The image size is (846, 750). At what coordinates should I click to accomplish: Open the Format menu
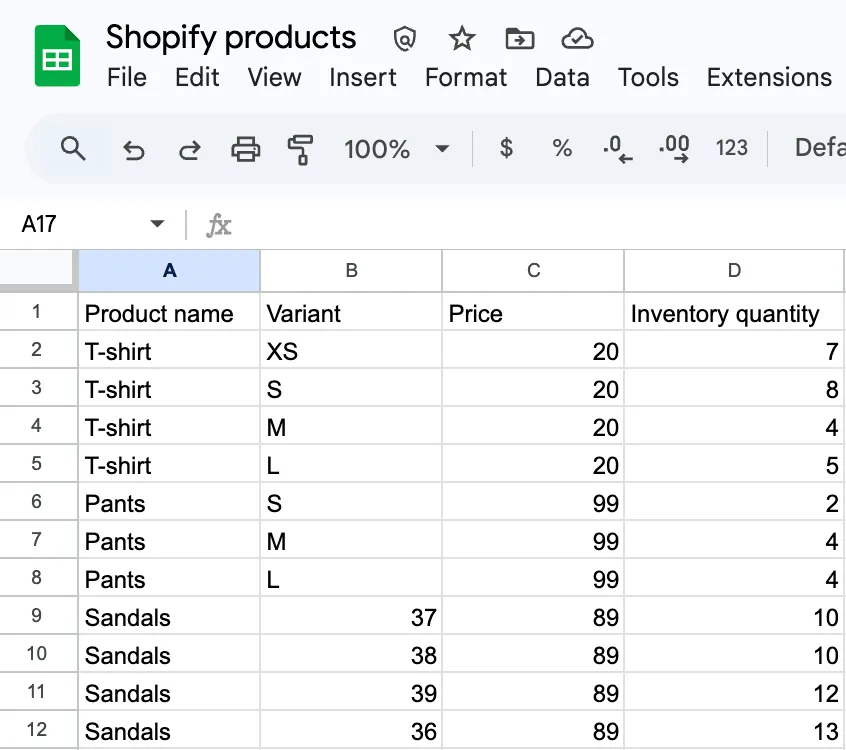tap(466, 77)
